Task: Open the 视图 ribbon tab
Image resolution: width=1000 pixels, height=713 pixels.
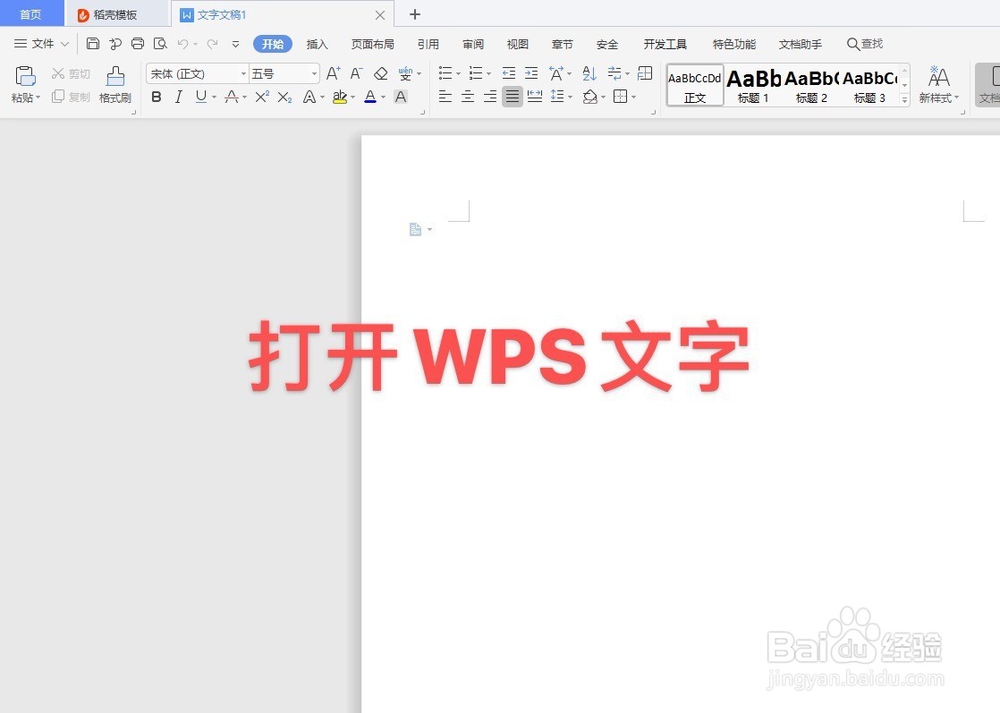Action: point(517,44)
